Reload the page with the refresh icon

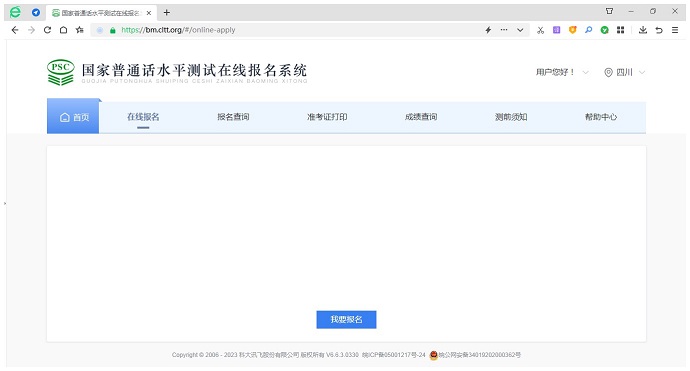coord(48,30)
